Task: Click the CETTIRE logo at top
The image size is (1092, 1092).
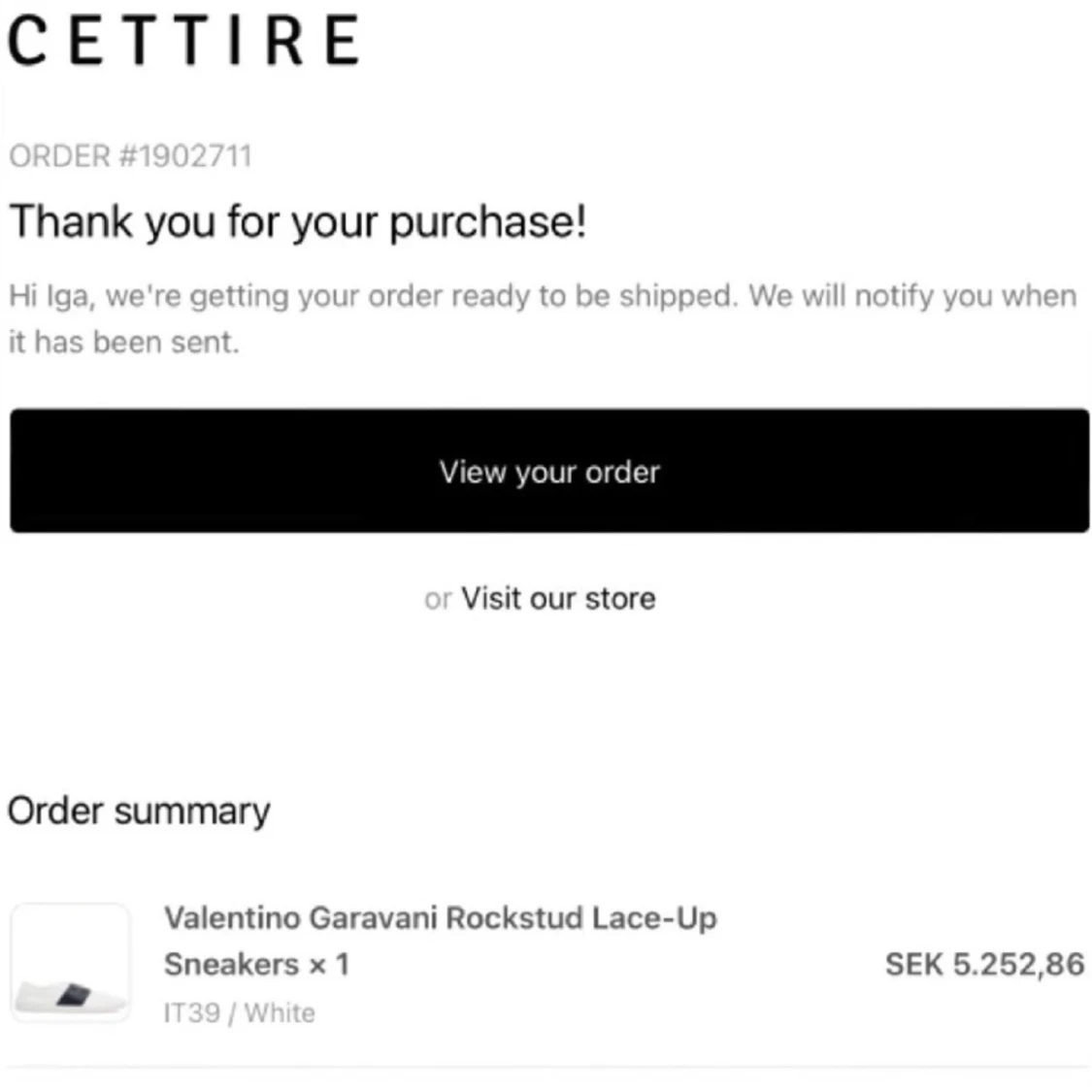Action: point(183,41)
